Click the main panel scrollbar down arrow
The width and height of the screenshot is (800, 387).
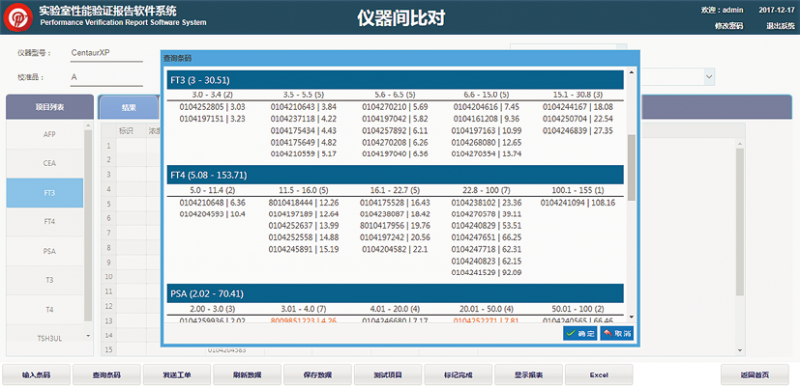click(740, 350)
